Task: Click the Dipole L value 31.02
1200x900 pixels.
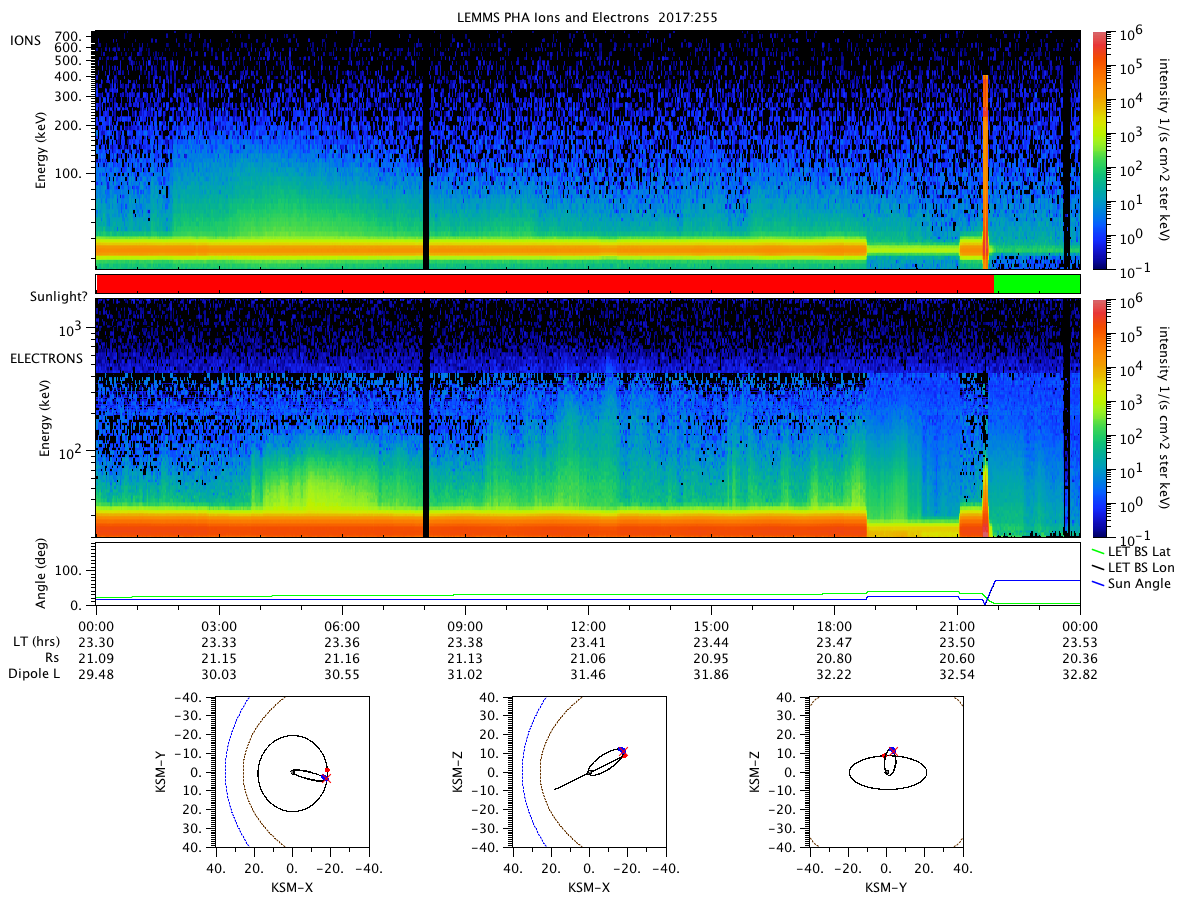Action: [465, 674]
